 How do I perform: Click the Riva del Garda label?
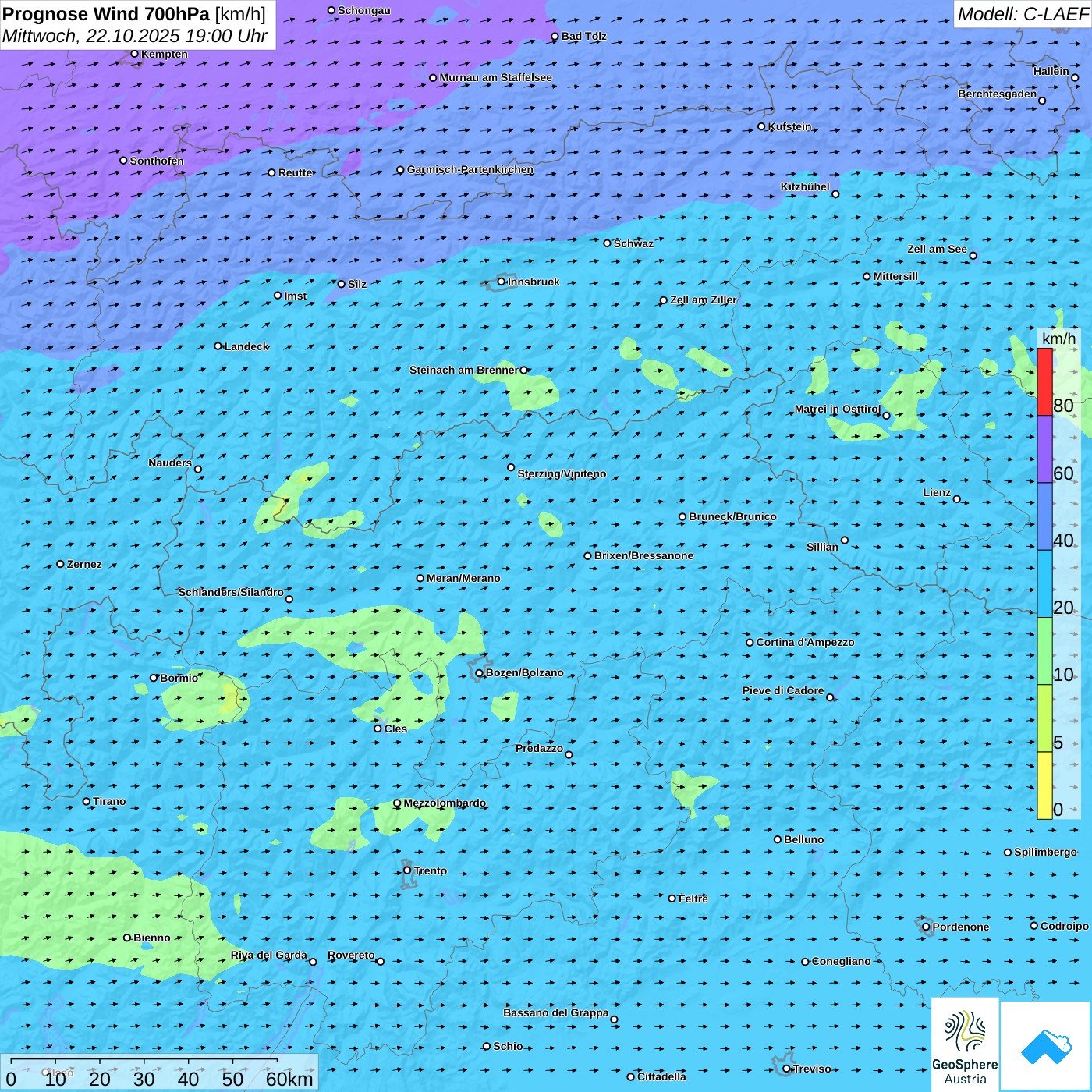[x=268, y=955]
